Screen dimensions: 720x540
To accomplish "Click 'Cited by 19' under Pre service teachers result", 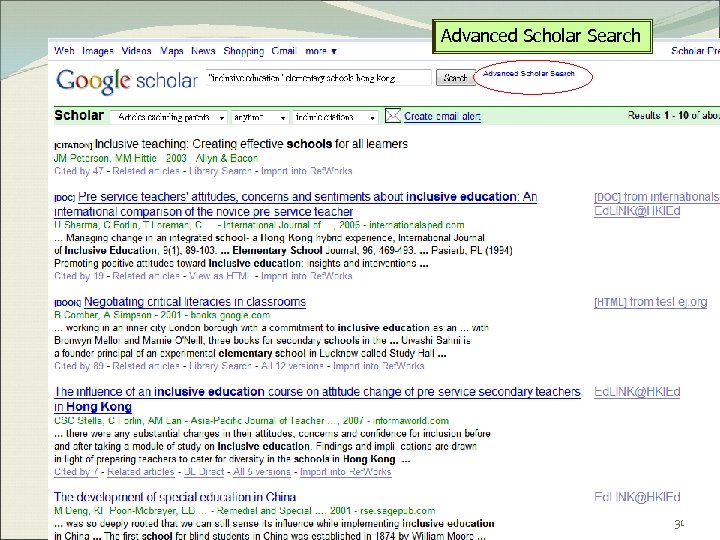I will tap(79, 276).
